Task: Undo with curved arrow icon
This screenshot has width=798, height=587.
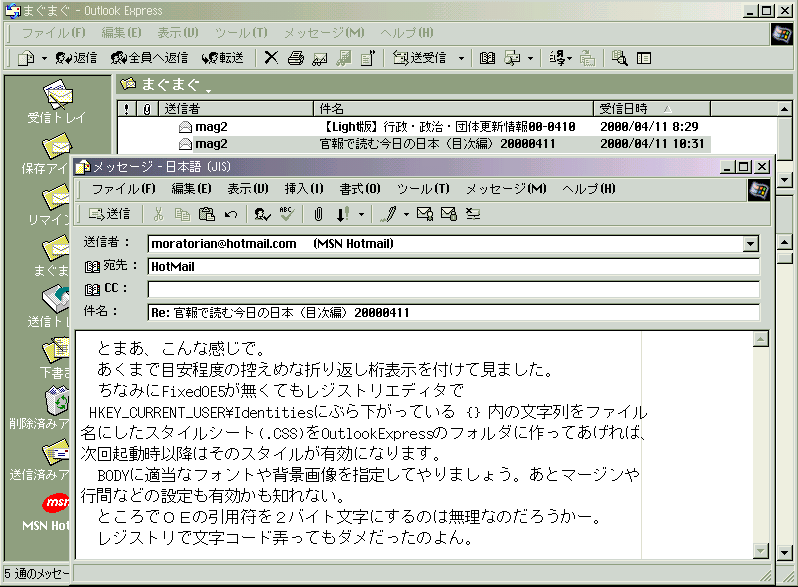Action: (231, 214)
